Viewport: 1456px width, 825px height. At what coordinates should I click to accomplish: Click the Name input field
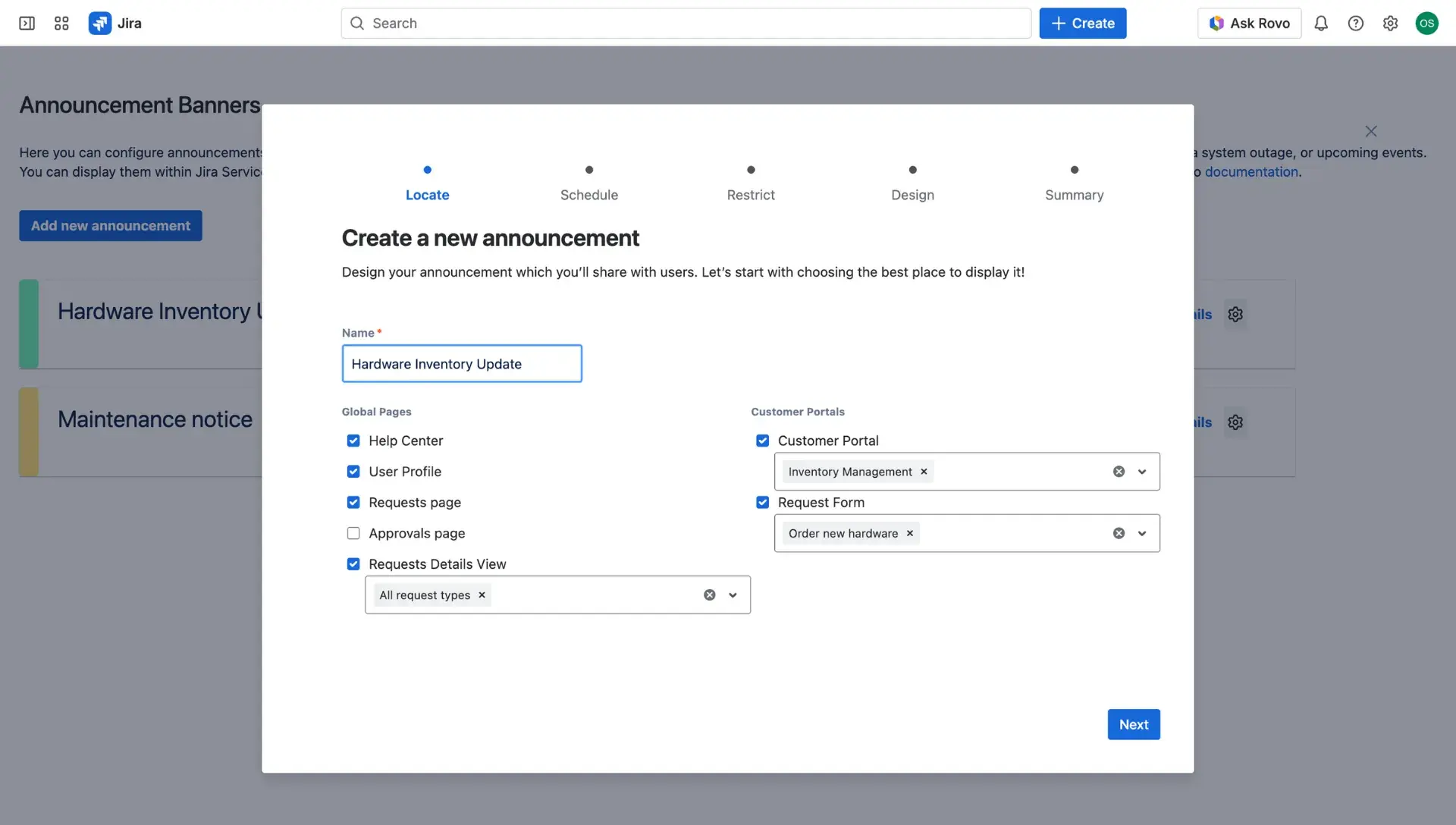(461, 363)
